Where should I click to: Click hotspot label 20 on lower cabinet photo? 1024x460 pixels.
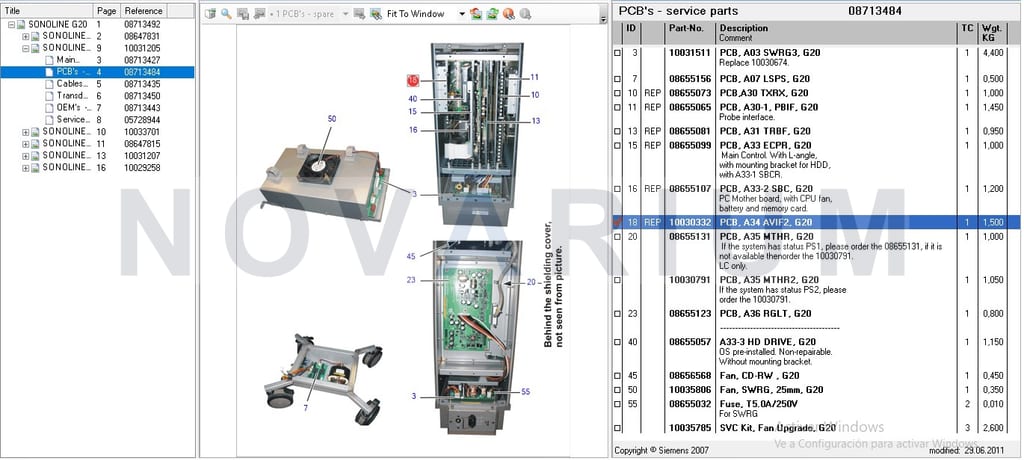click(x=531, y=282)
